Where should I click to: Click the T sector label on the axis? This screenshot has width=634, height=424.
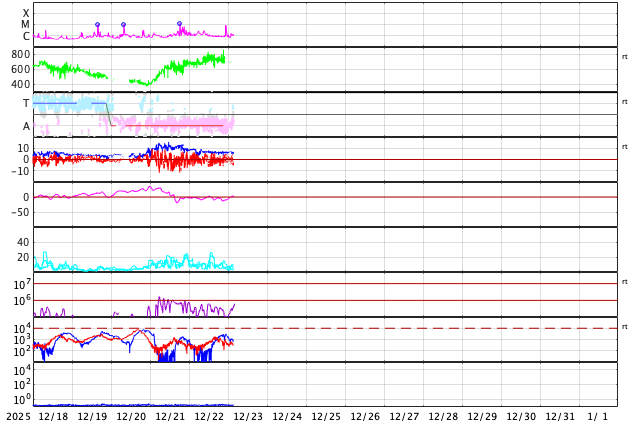click(26, 103)
